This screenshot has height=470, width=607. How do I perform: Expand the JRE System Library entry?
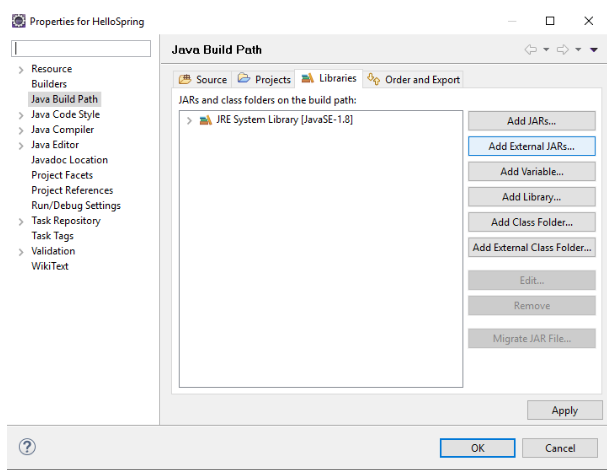pos(189,120)
